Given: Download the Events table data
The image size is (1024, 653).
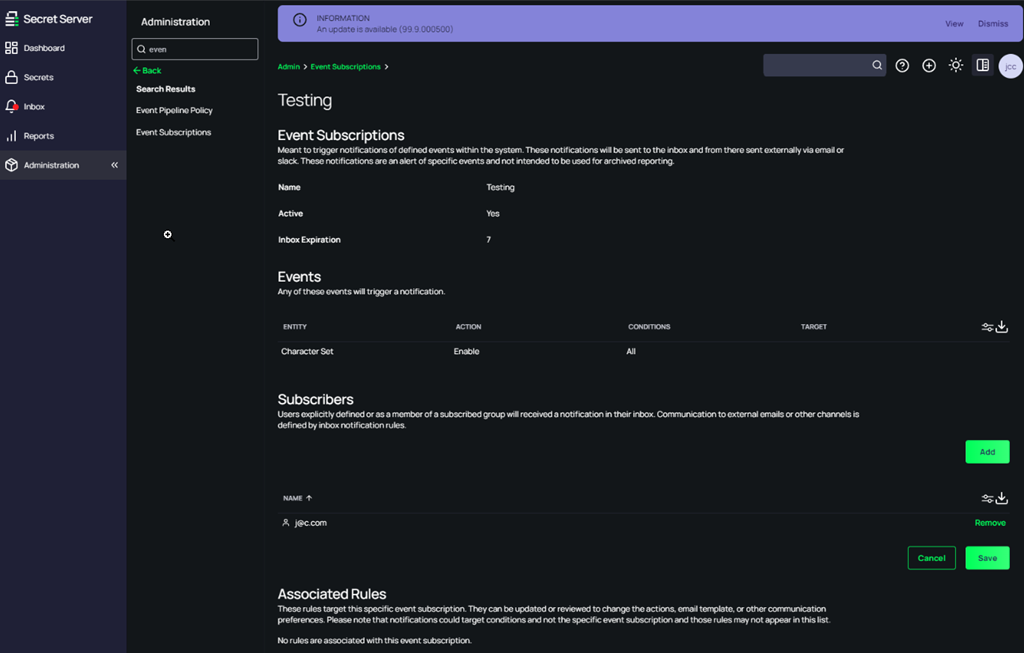Looking at the screenshot, I should [x=1002, y=327].
